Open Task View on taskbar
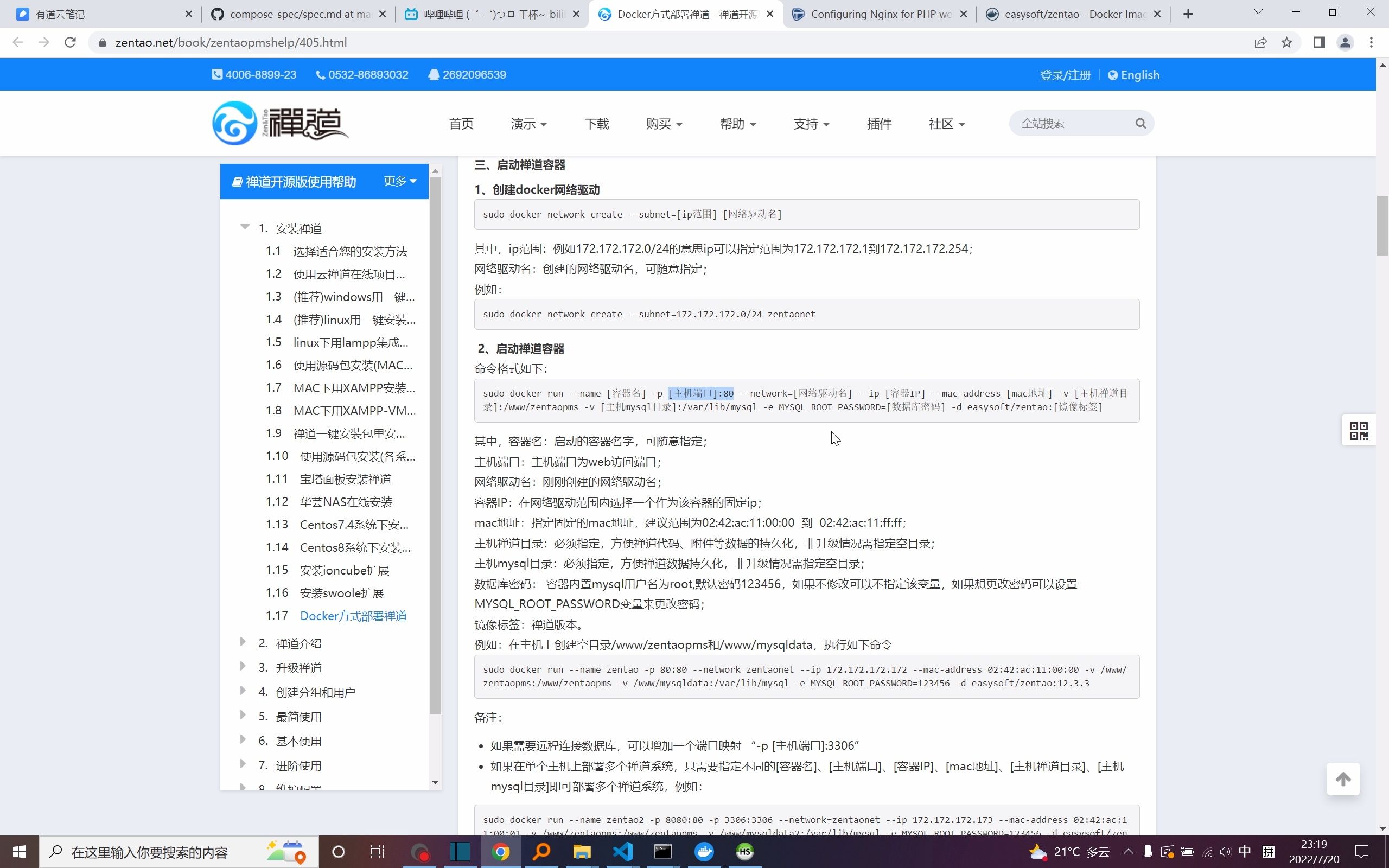 (377, 852)
